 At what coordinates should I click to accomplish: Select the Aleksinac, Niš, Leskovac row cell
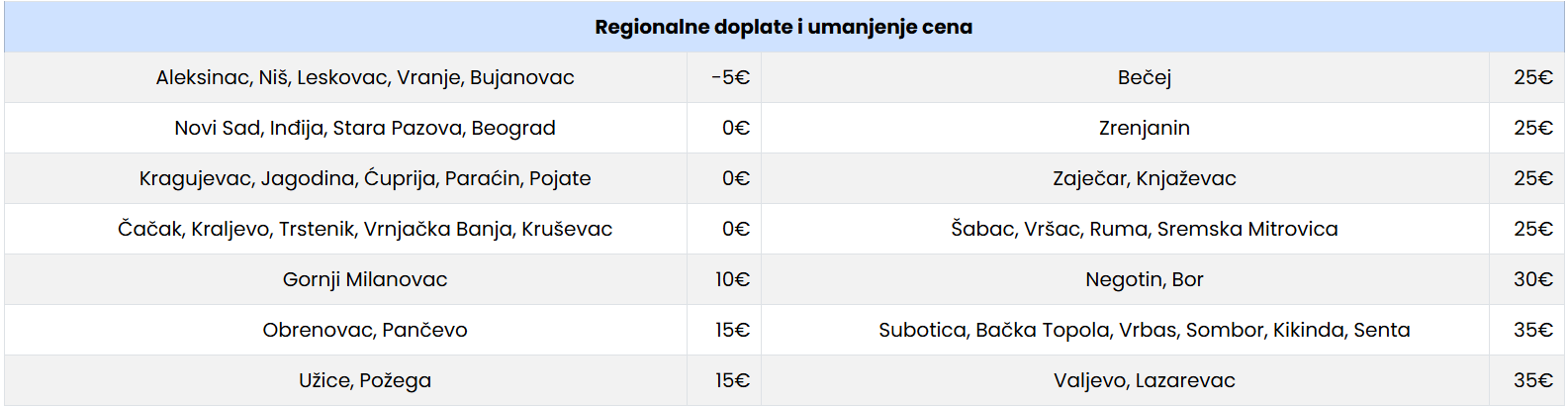coord(365,77)
